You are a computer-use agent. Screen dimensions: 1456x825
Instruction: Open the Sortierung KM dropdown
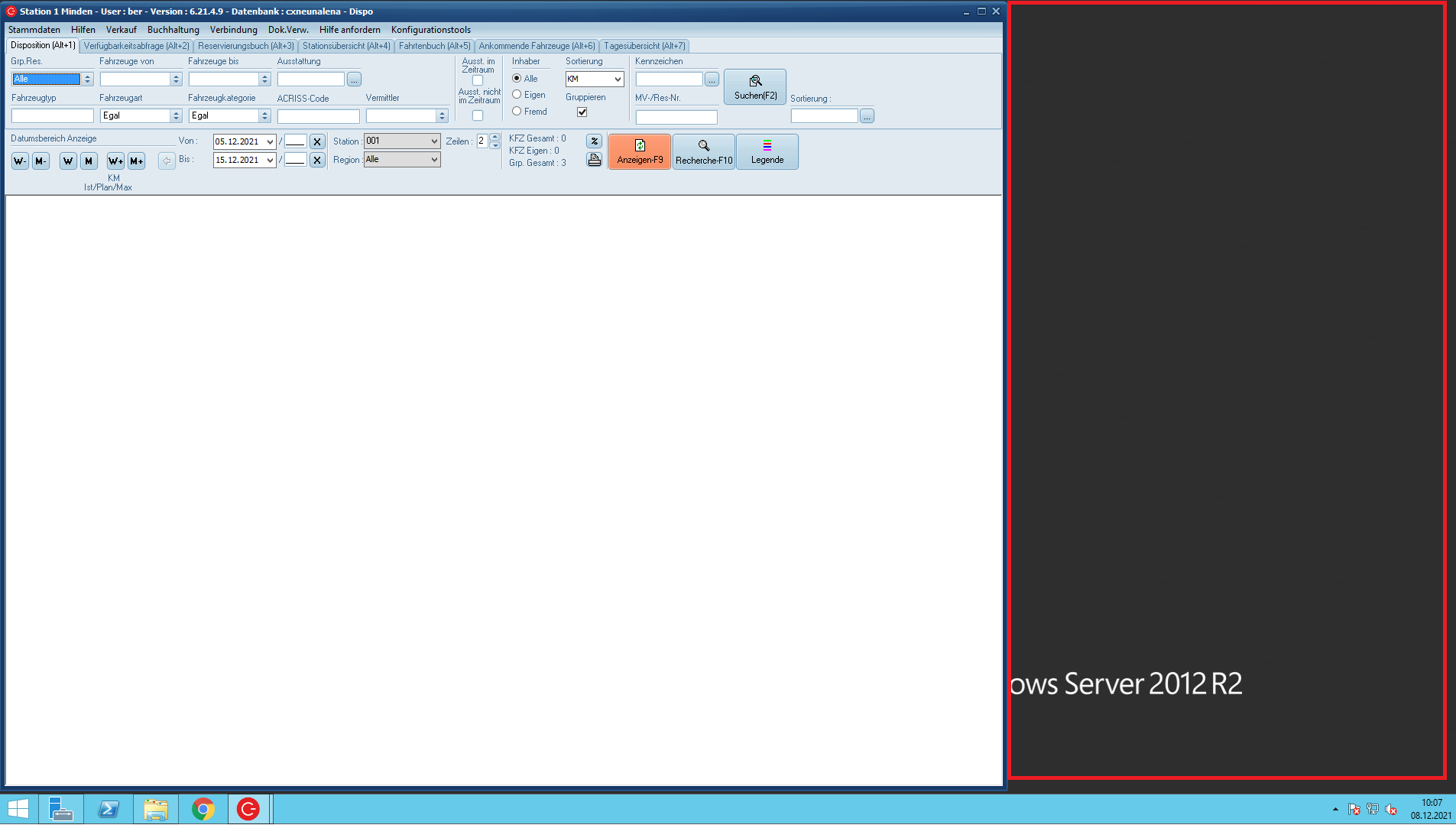click(617, 80)
